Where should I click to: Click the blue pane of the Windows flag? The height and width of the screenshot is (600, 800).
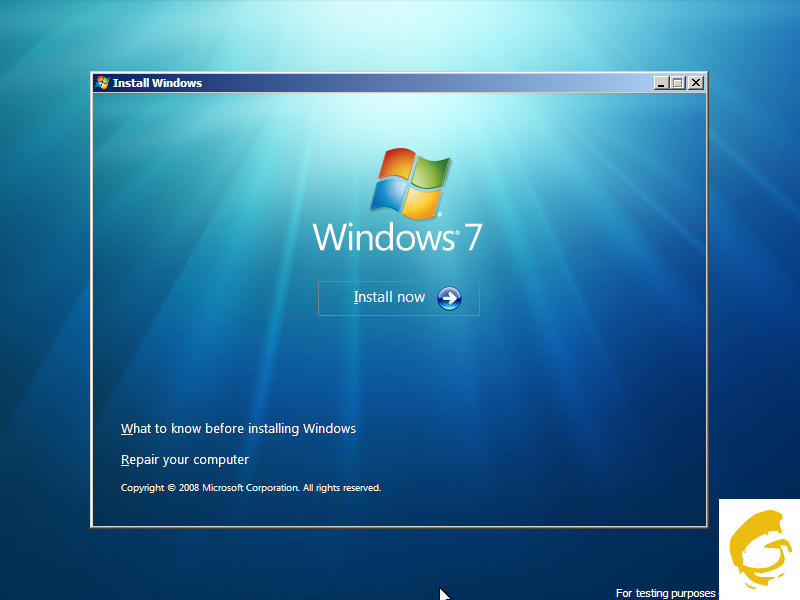388,195
